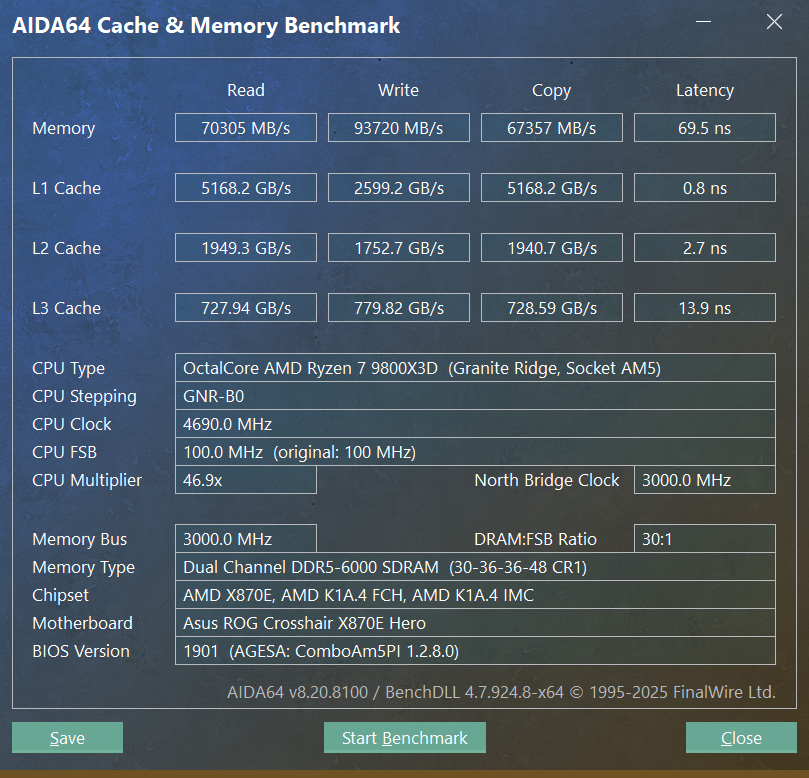Click the CPU Type label
809x778 pixels.
pyautogui.click(x=68, y=368)
